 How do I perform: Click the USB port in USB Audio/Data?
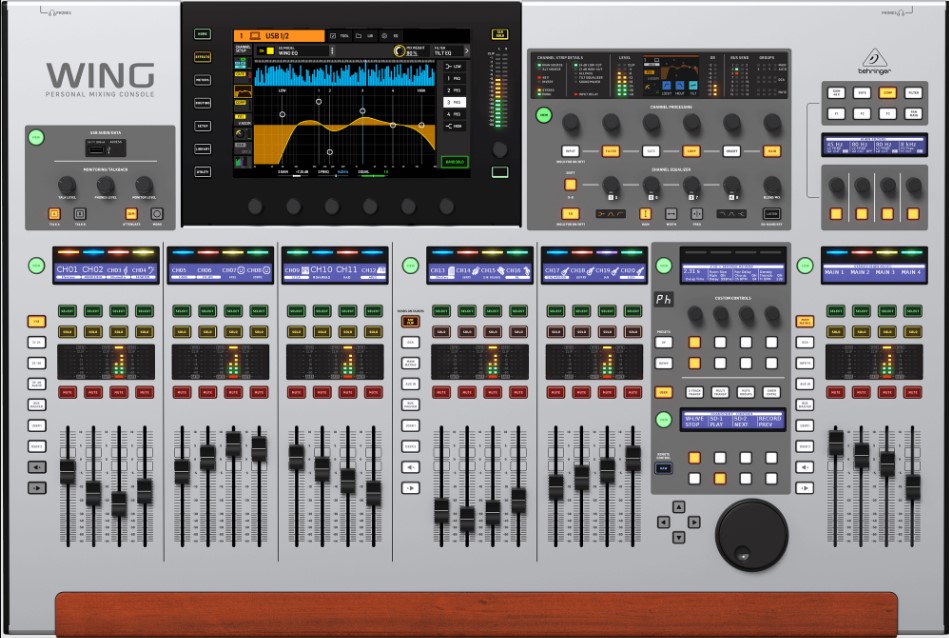tap(97, 147)
